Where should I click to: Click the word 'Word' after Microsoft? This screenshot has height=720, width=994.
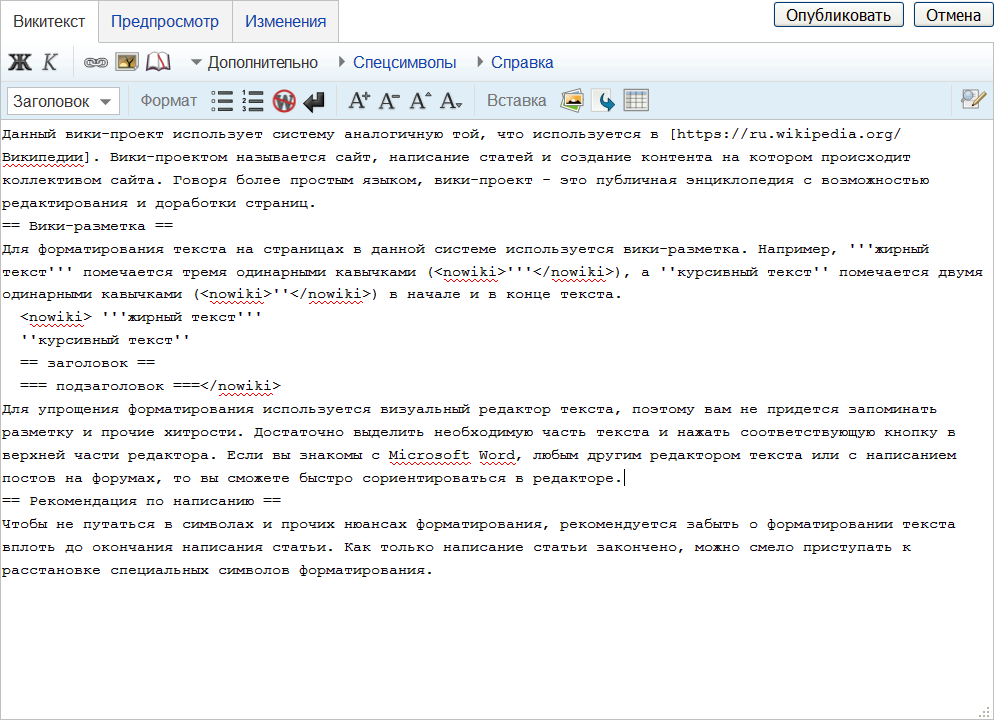[x=497, y=456]
